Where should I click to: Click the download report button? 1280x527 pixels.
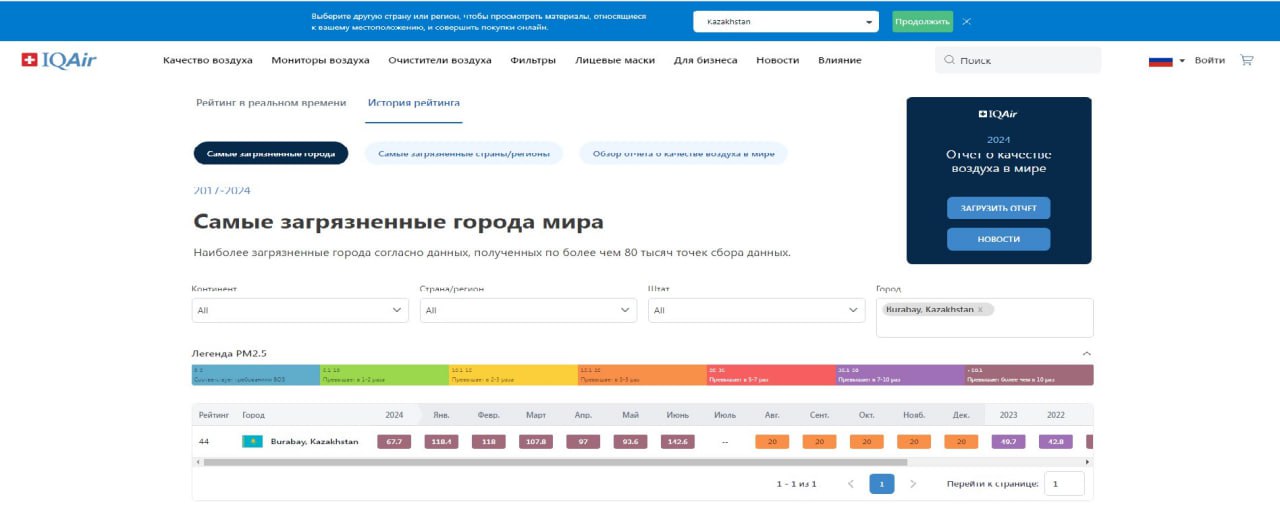pos(998,208)
